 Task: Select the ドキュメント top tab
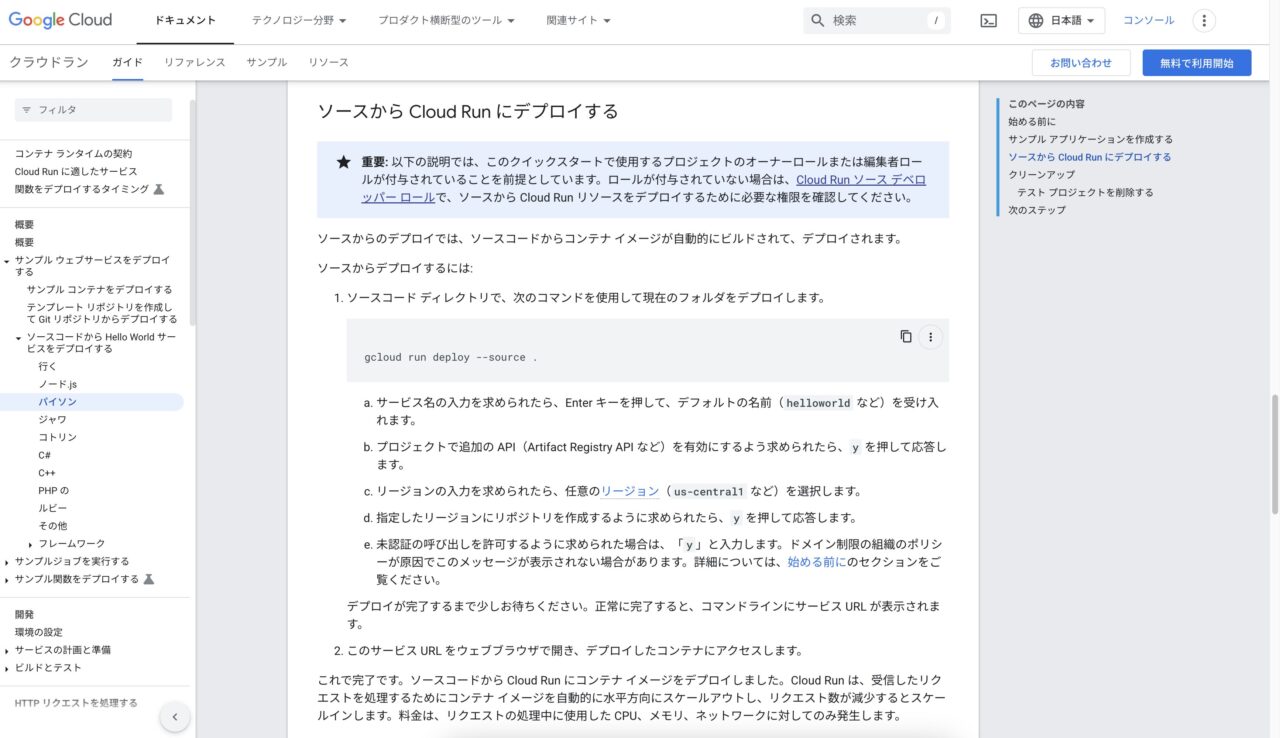(x=185, y=20)
